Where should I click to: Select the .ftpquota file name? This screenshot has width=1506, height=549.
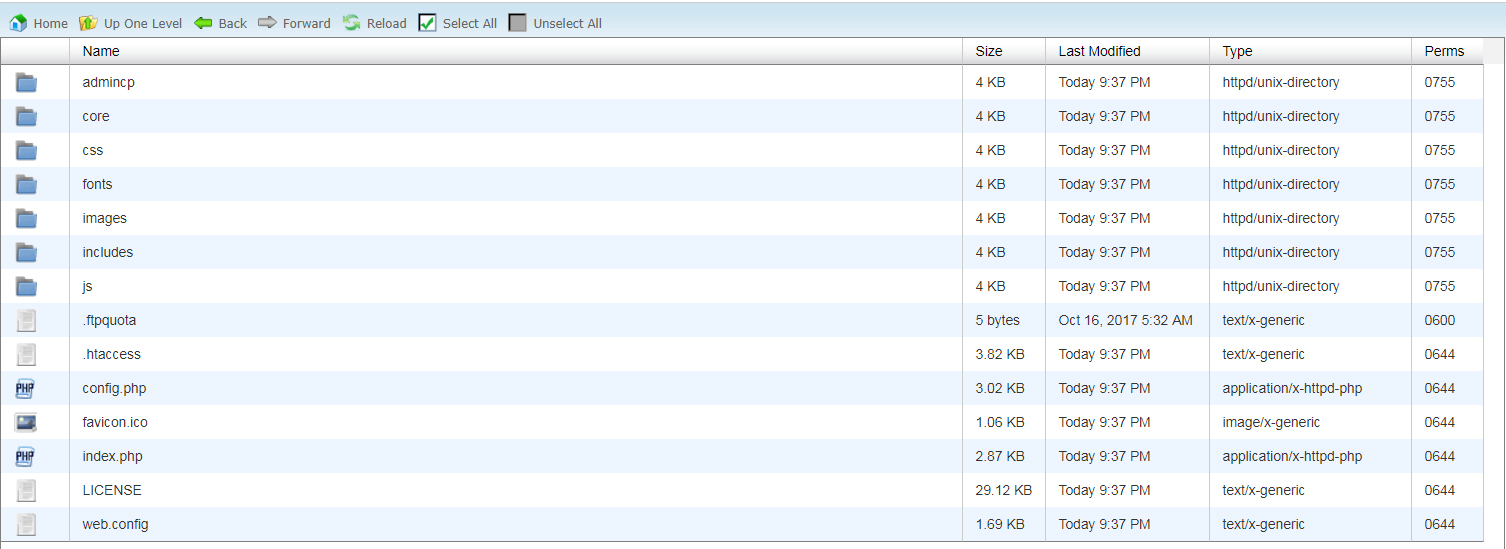coord(110,320)
